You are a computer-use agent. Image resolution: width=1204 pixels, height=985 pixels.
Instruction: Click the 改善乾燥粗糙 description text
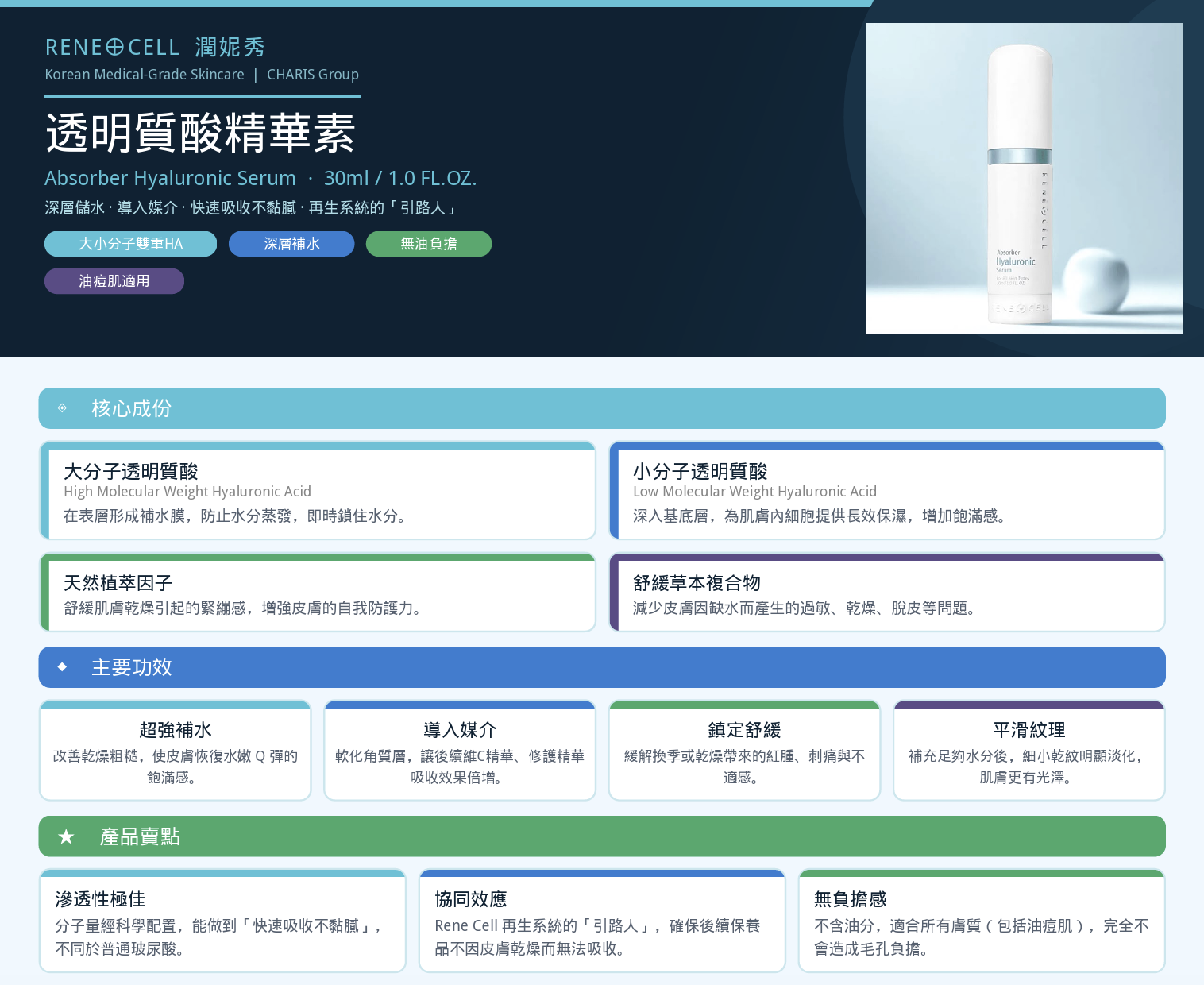176,767
